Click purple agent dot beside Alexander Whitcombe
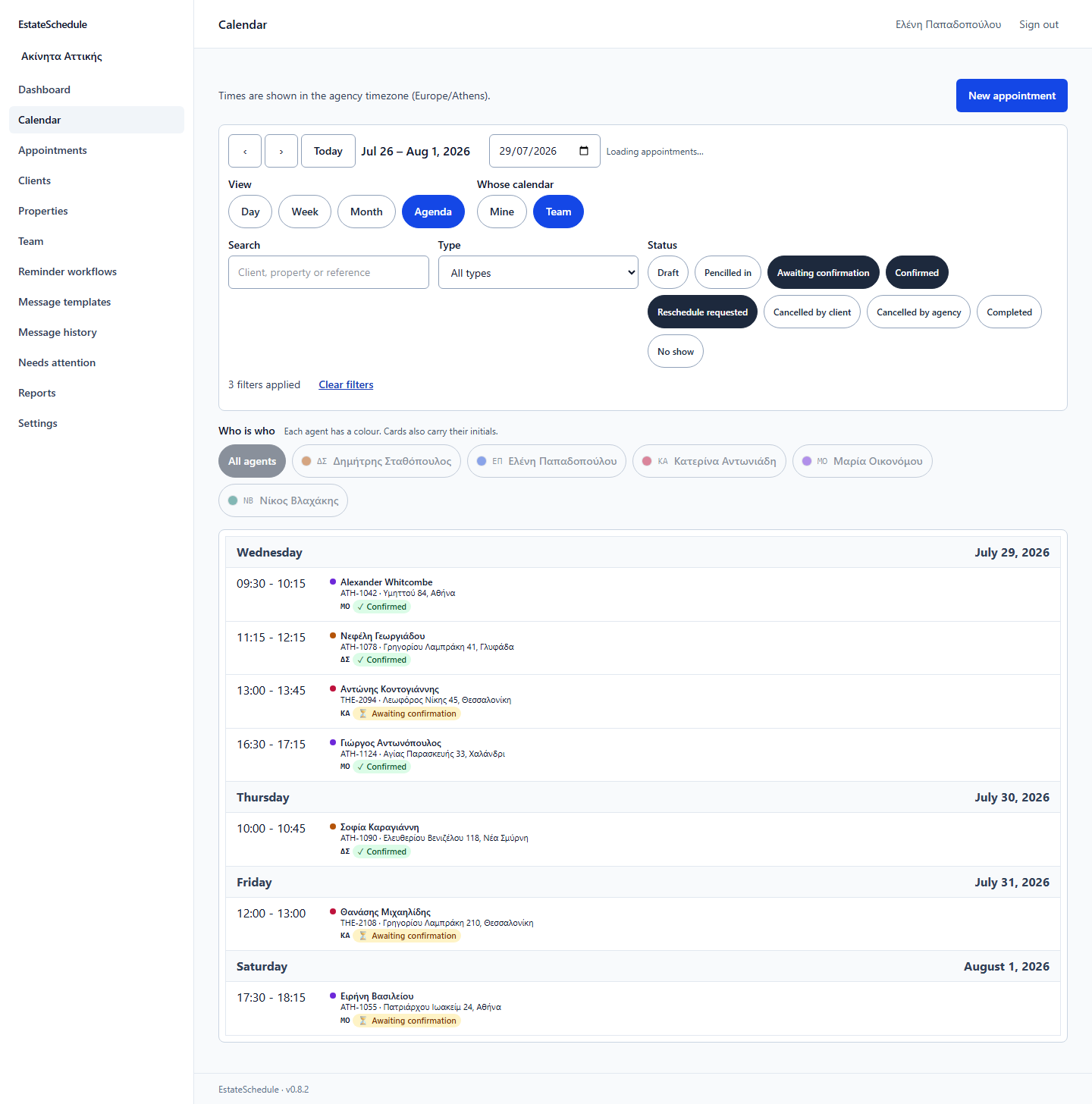This screenshot has height=1104, width=1092. tap(333, 582)
